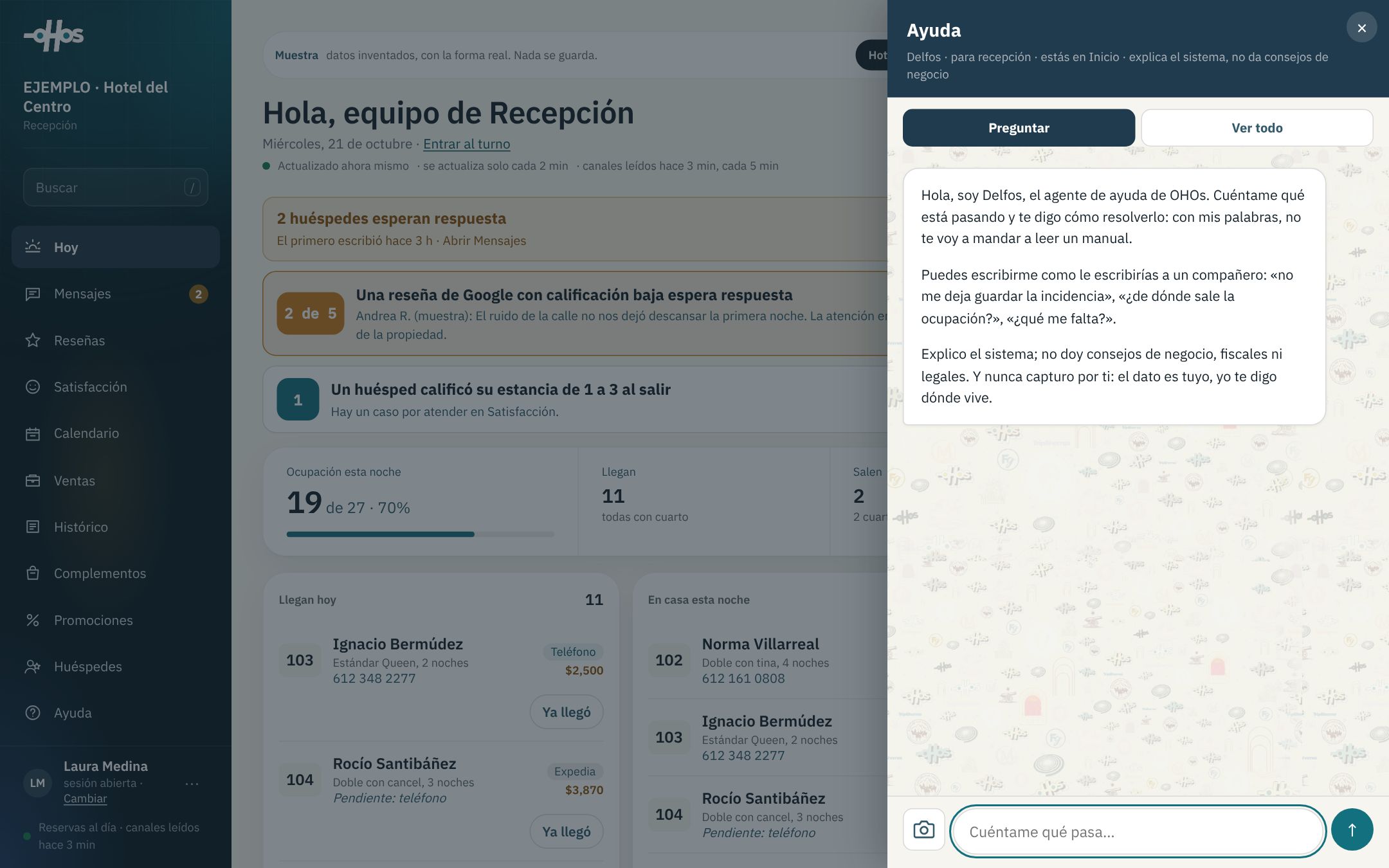1389x868 pixels.
Task: Click the Expedia channel tag
Action: pos(575,771)
